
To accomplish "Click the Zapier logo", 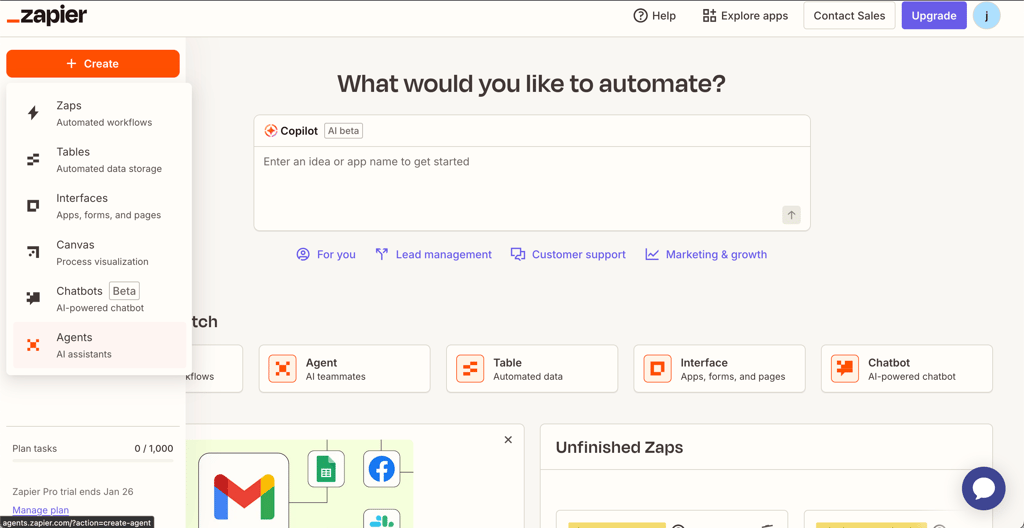I will point(46,16).
